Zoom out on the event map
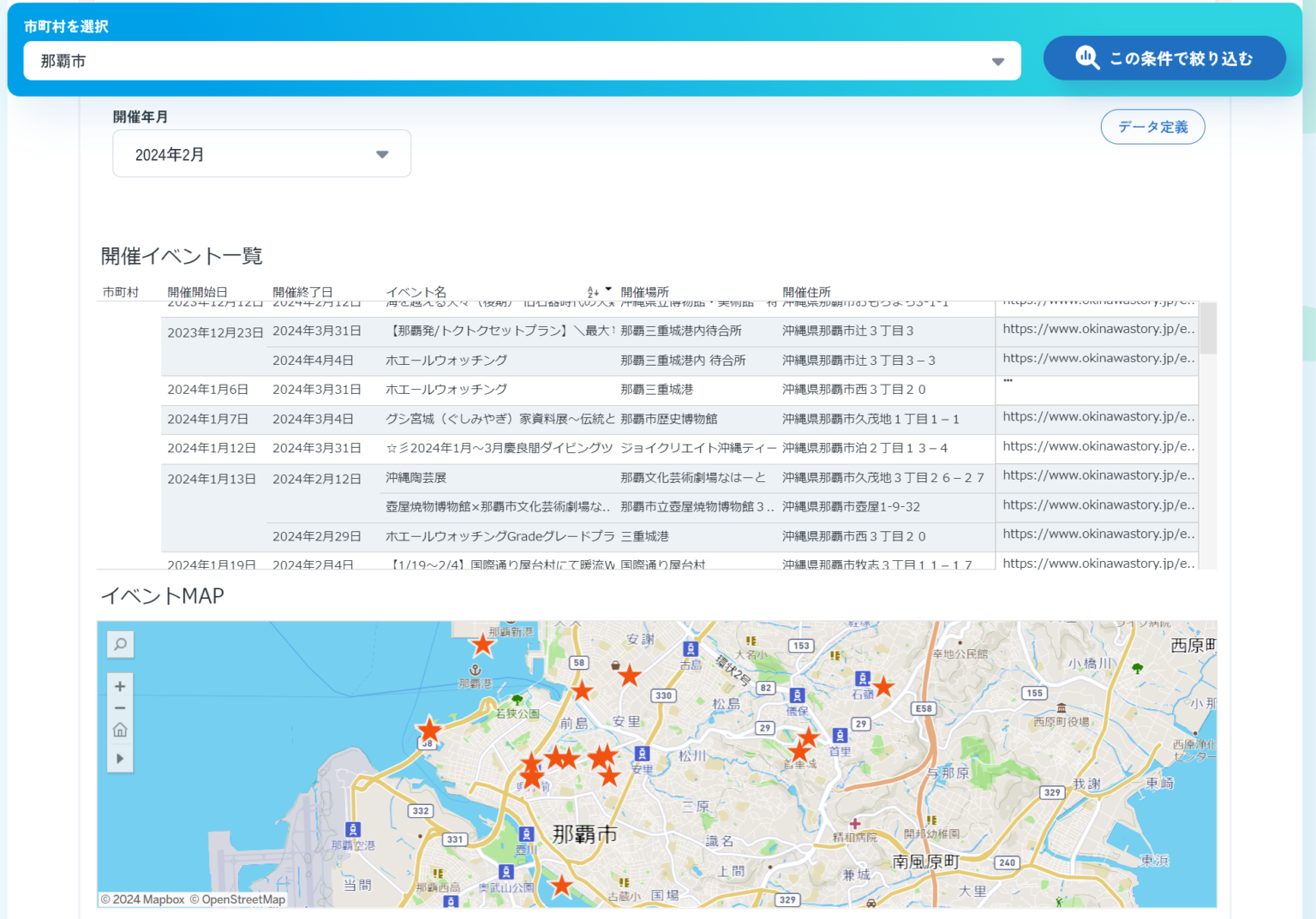This screenshot has height=919, width=1316. 120,708
